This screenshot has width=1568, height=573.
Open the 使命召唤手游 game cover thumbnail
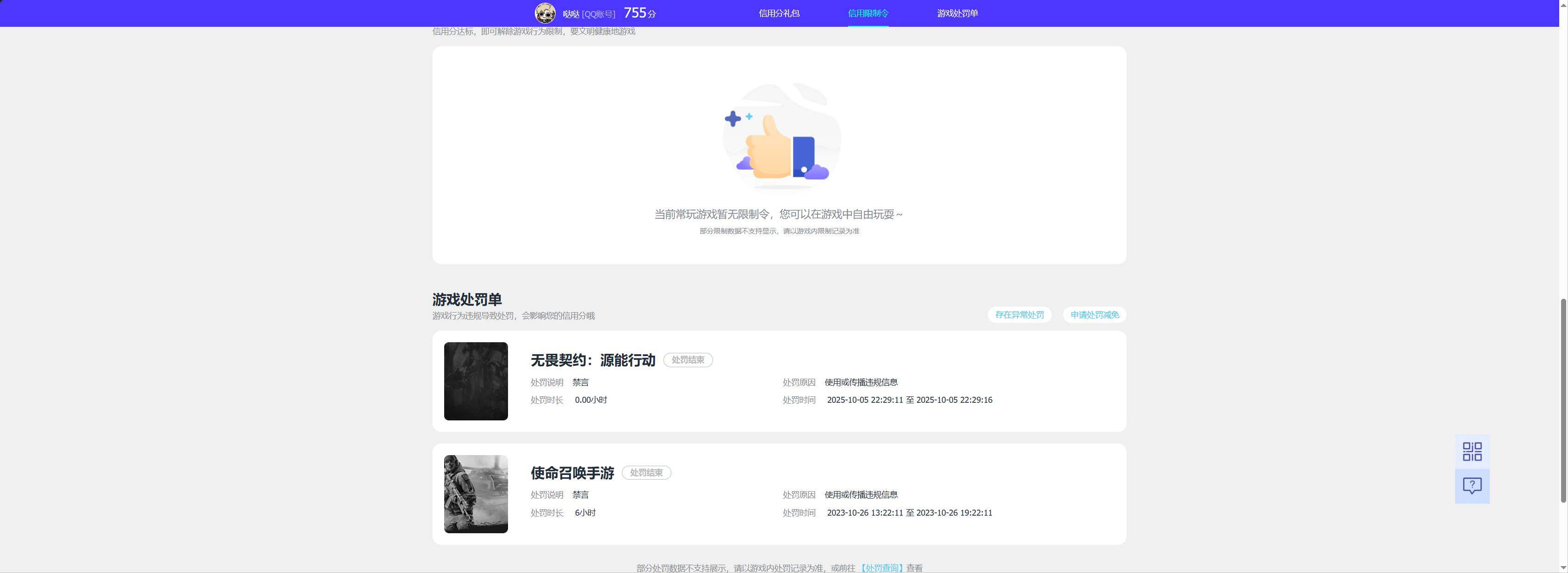click(x=475, y=494)
